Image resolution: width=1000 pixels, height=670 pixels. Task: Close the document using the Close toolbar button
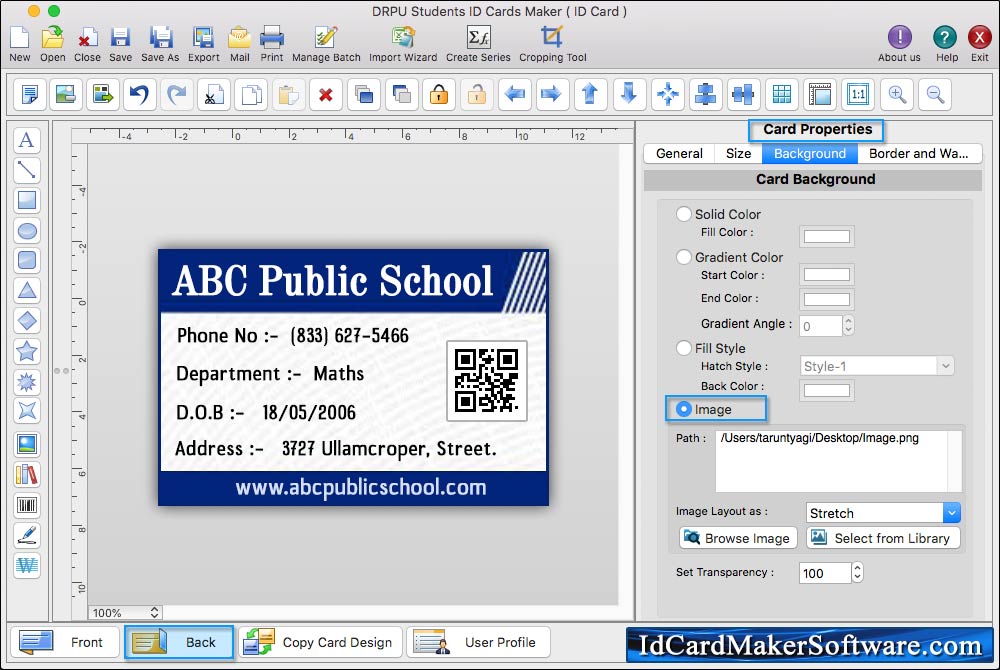87,44
